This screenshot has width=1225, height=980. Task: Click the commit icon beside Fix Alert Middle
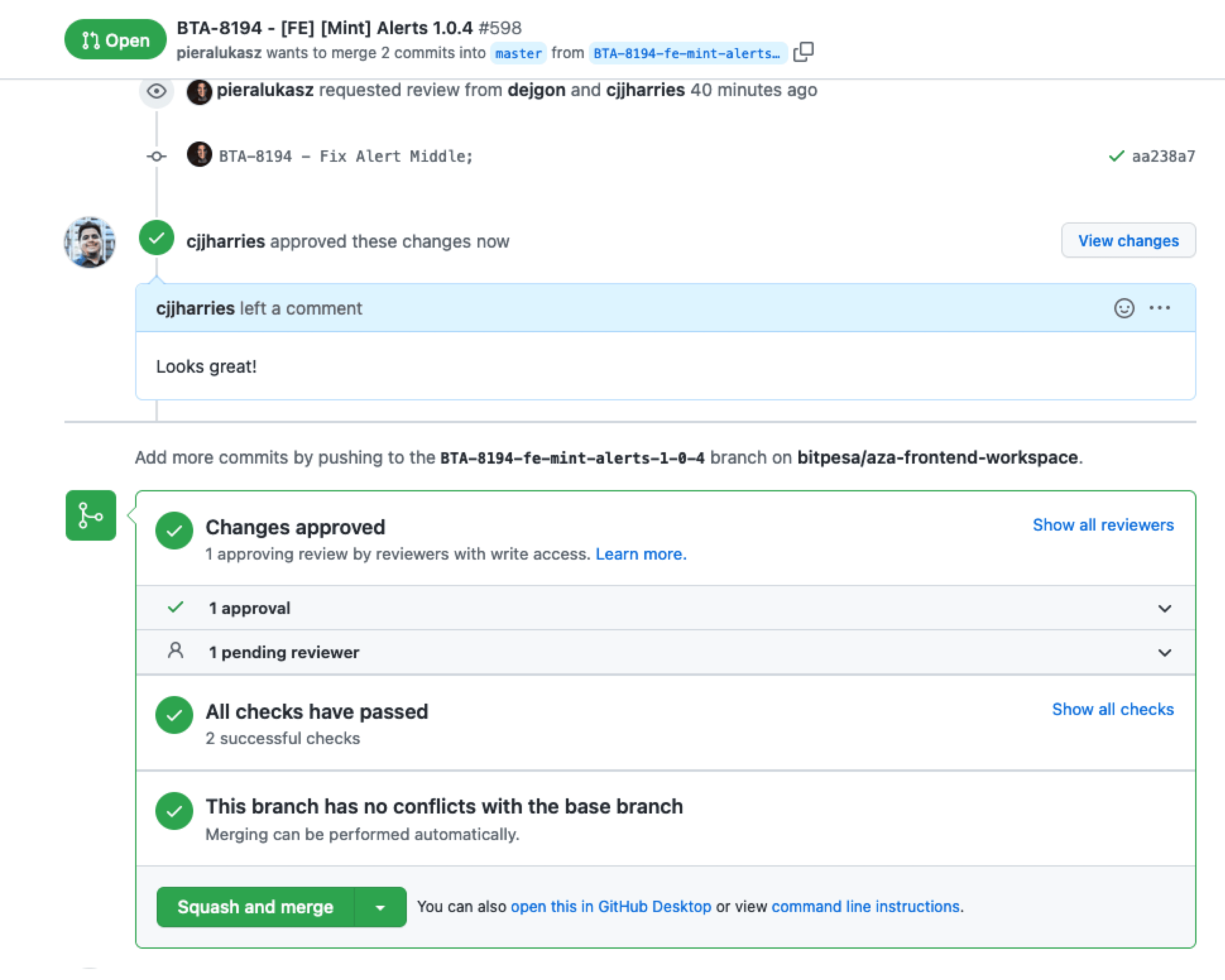tap(157, 156)
